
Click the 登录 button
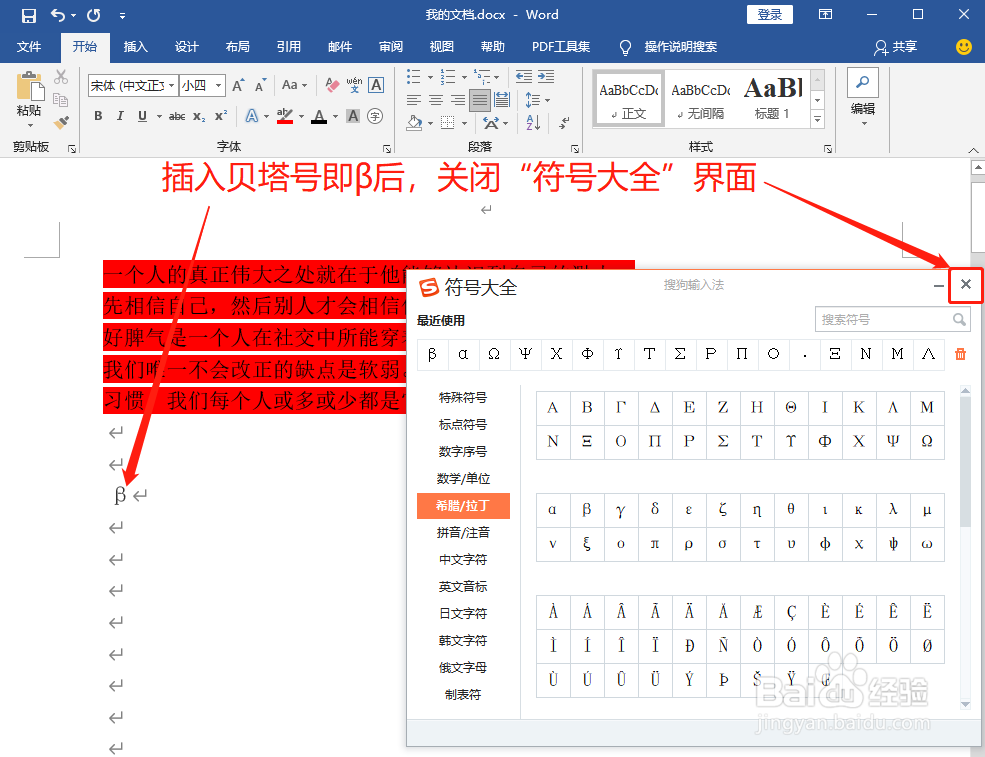tap(769, 14)
